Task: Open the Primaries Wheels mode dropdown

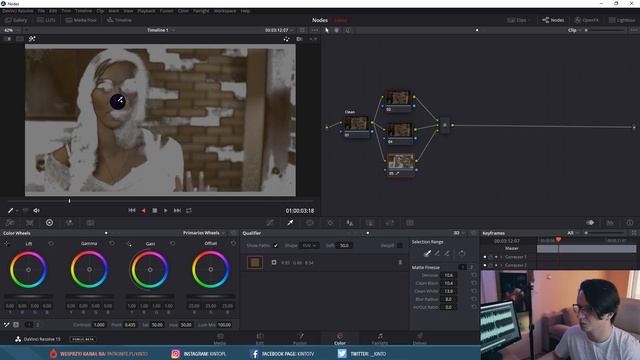Action: click(x=204, y=233)
